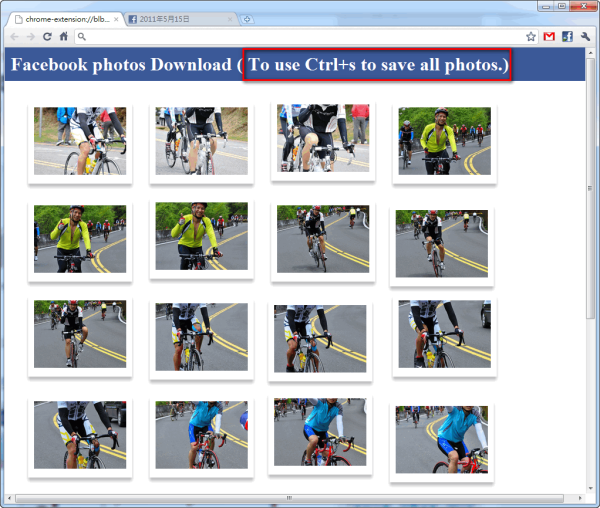This screenshot has height=508, width=600.
Task: Click the Facebook photos Download heading
Action: (121, 65)
